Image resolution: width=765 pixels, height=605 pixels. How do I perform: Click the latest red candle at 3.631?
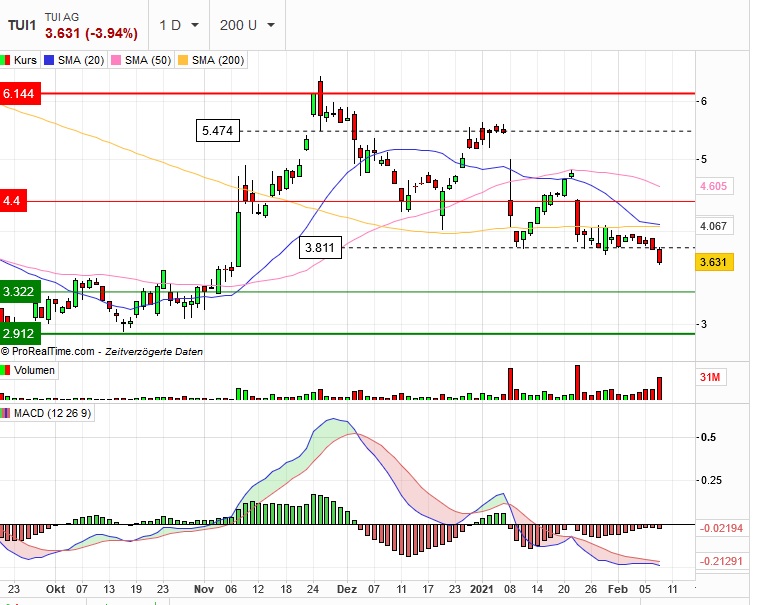pos(660,256)
